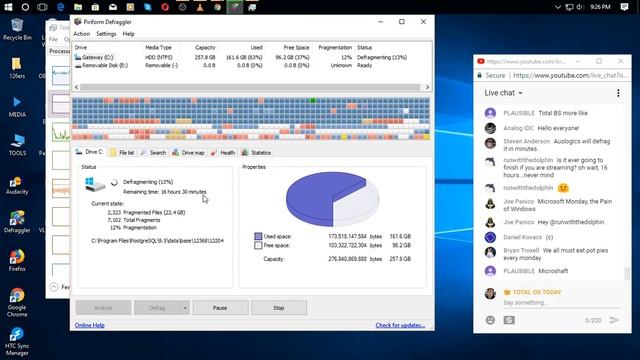Viewport: 640px width, 360px height.
Task: Open HTC Sync Manager desktop icon
Action: [17, 342]
